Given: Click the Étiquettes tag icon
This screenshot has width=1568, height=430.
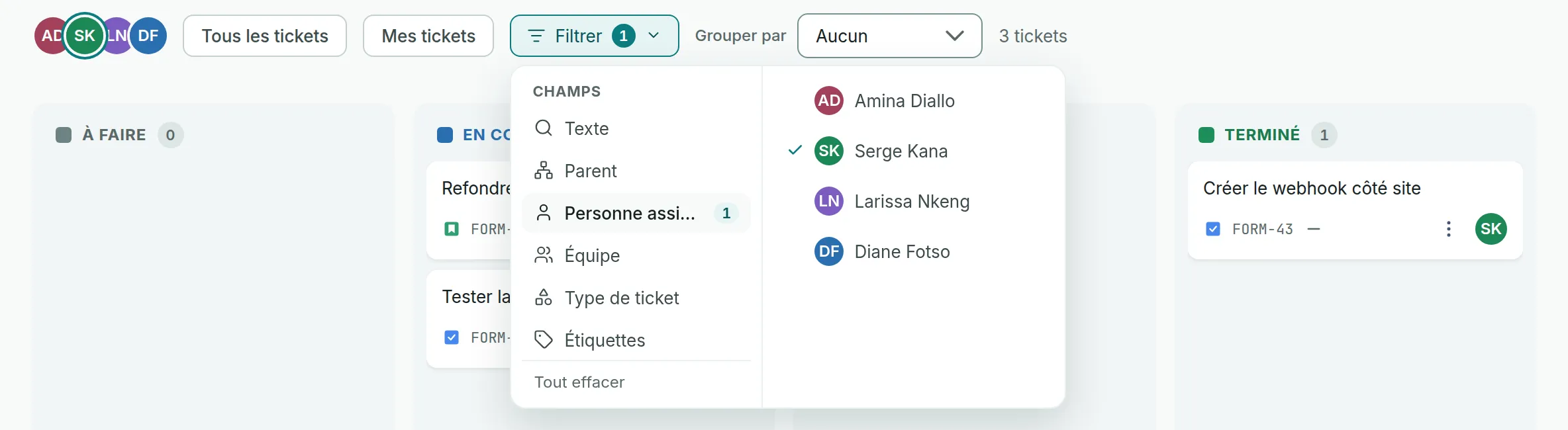Looking at the screenshot, I should [x=544, y=340].
